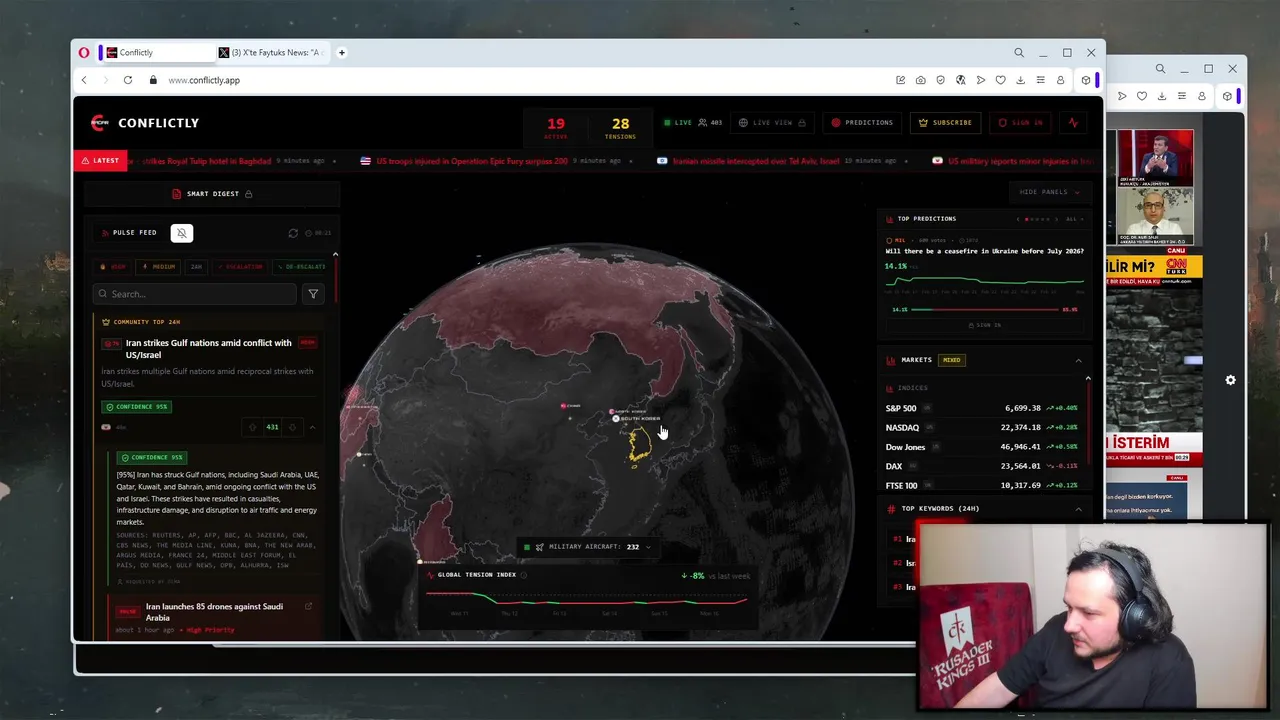Screen dimensions: 1280x720
Task: Click the heart icon in the background Opera window
Action: point(1142,96)
